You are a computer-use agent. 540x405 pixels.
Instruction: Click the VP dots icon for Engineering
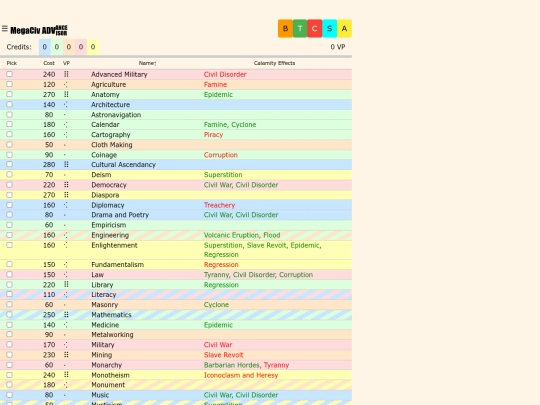66,235
